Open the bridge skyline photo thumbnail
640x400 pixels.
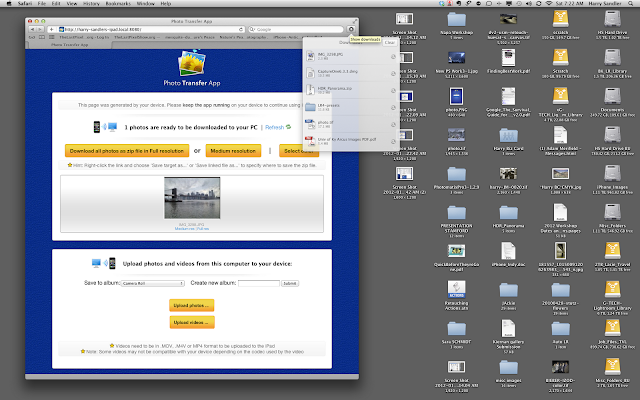(192, 198)
